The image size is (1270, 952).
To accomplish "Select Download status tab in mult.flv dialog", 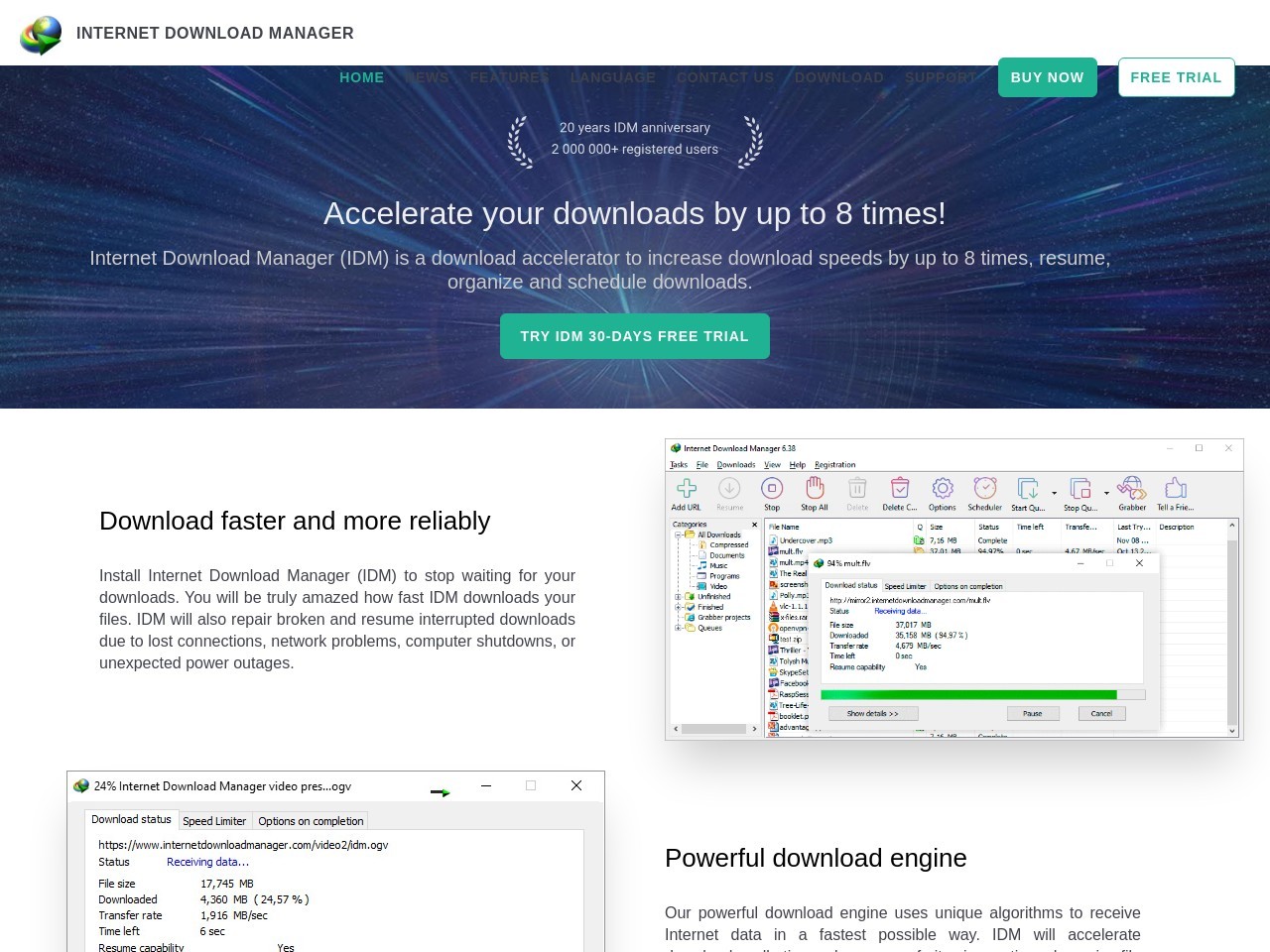I will 851,585.
